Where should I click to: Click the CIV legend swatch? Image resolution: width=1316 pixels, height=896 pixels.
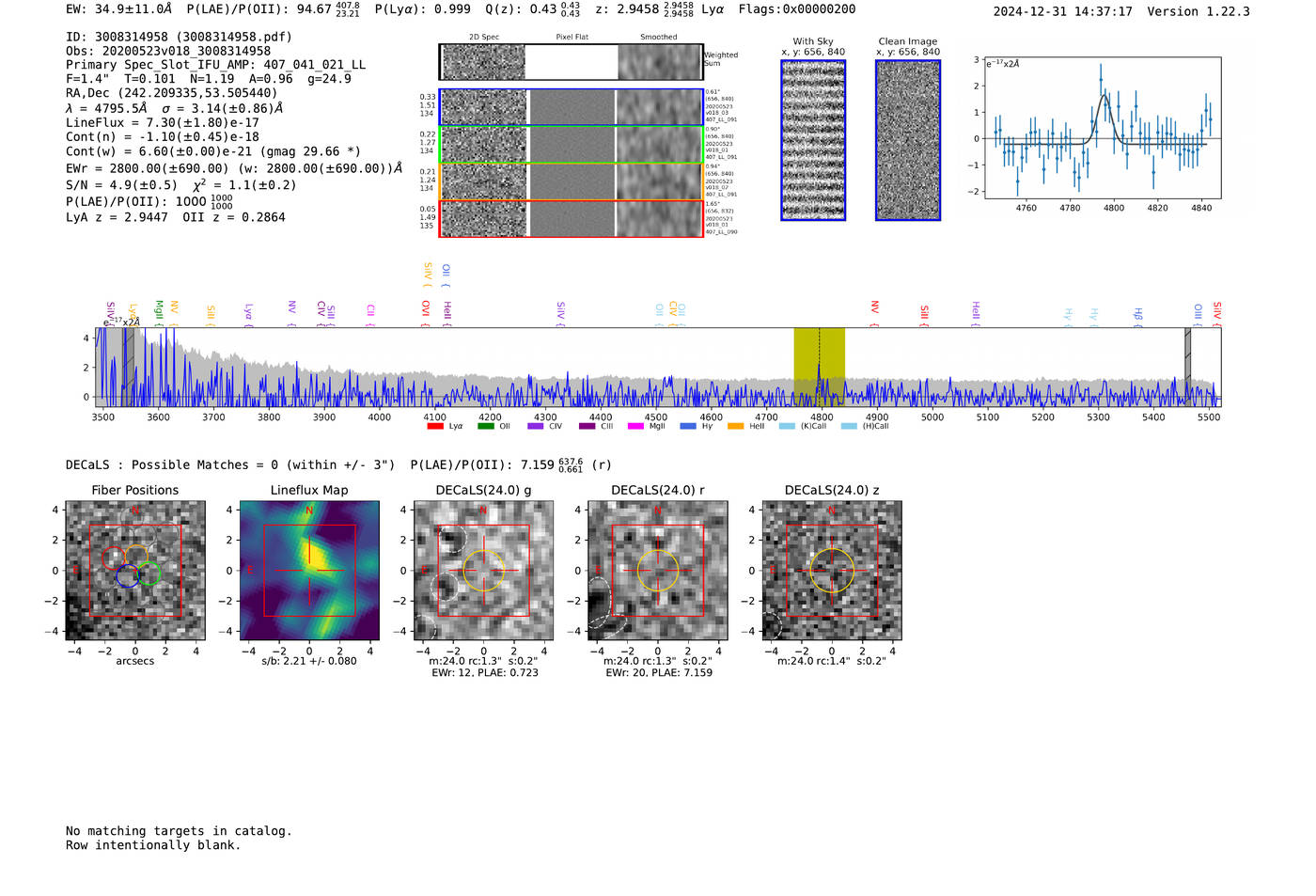click(536, 426)
